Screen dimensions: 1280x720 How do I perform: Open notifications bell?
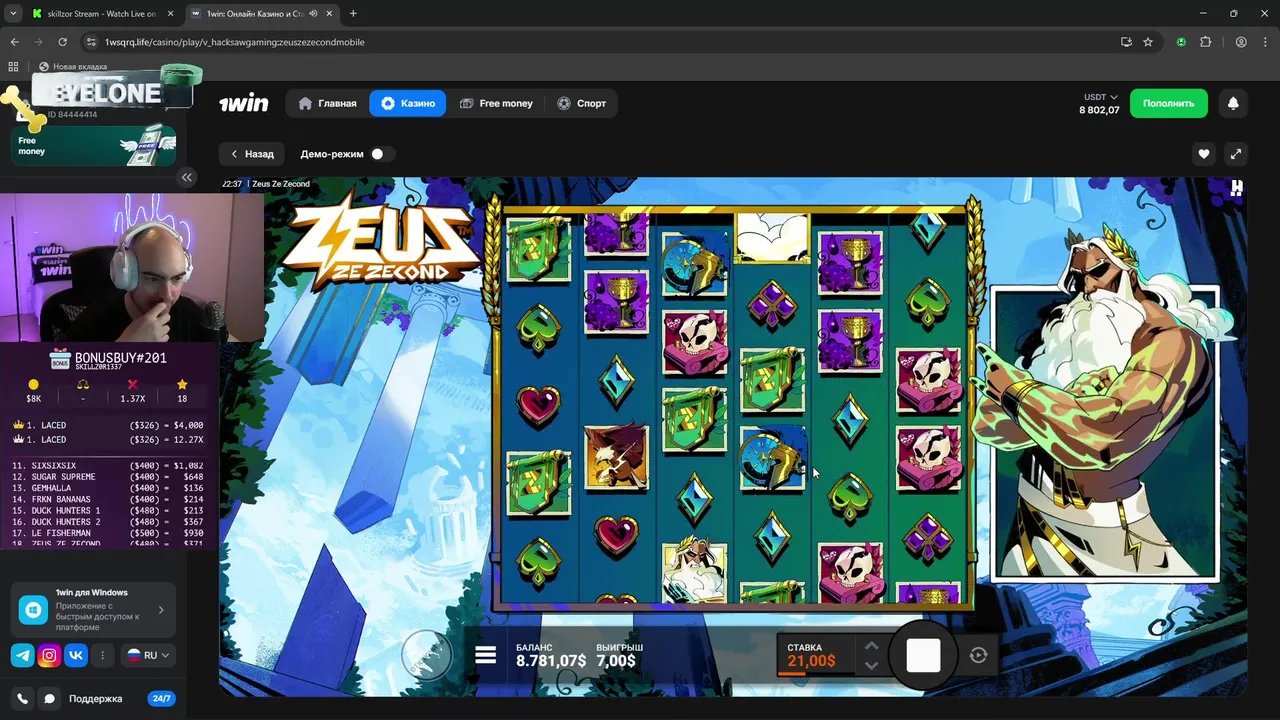pos(1233,103)
